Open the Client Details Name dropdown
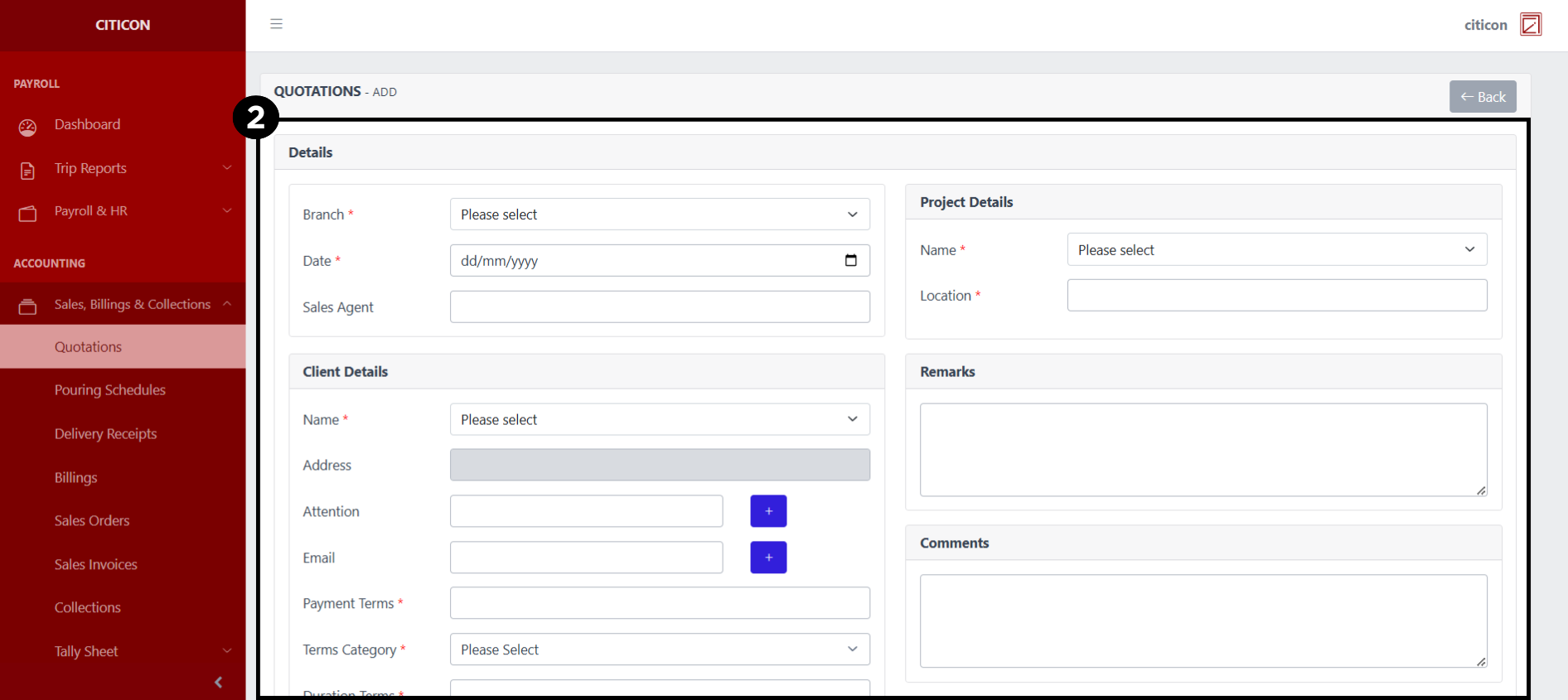The width and height of the screenshot is (1568, 700). point(659,420)
